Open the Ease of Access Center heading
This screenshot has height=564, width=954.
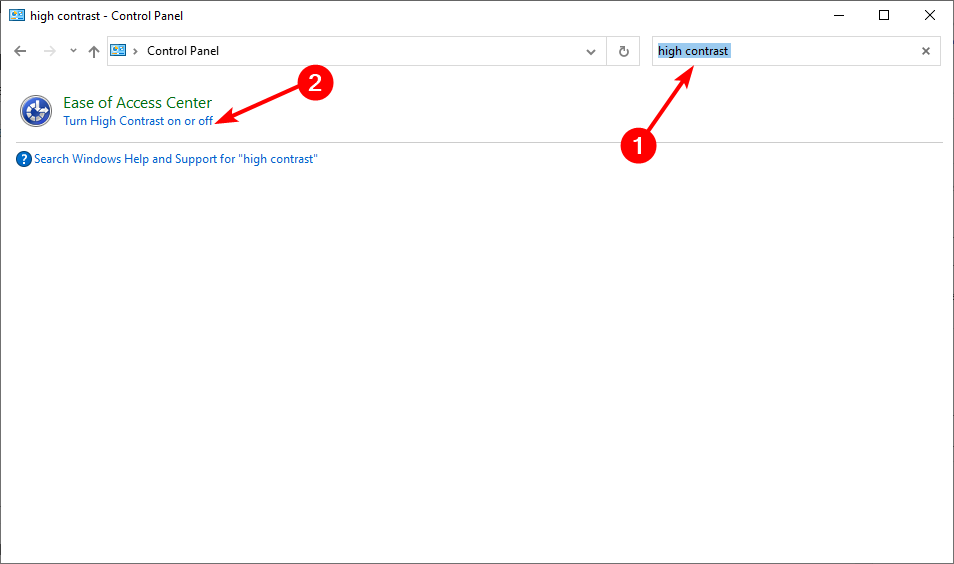[x=138, y=103]
